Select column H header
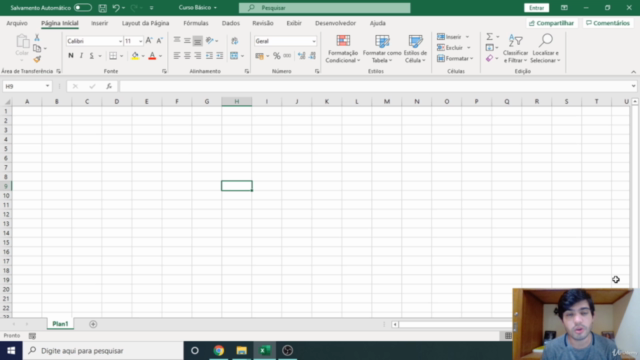The width and height of the screenshot is (640, 360). [237, 102]
